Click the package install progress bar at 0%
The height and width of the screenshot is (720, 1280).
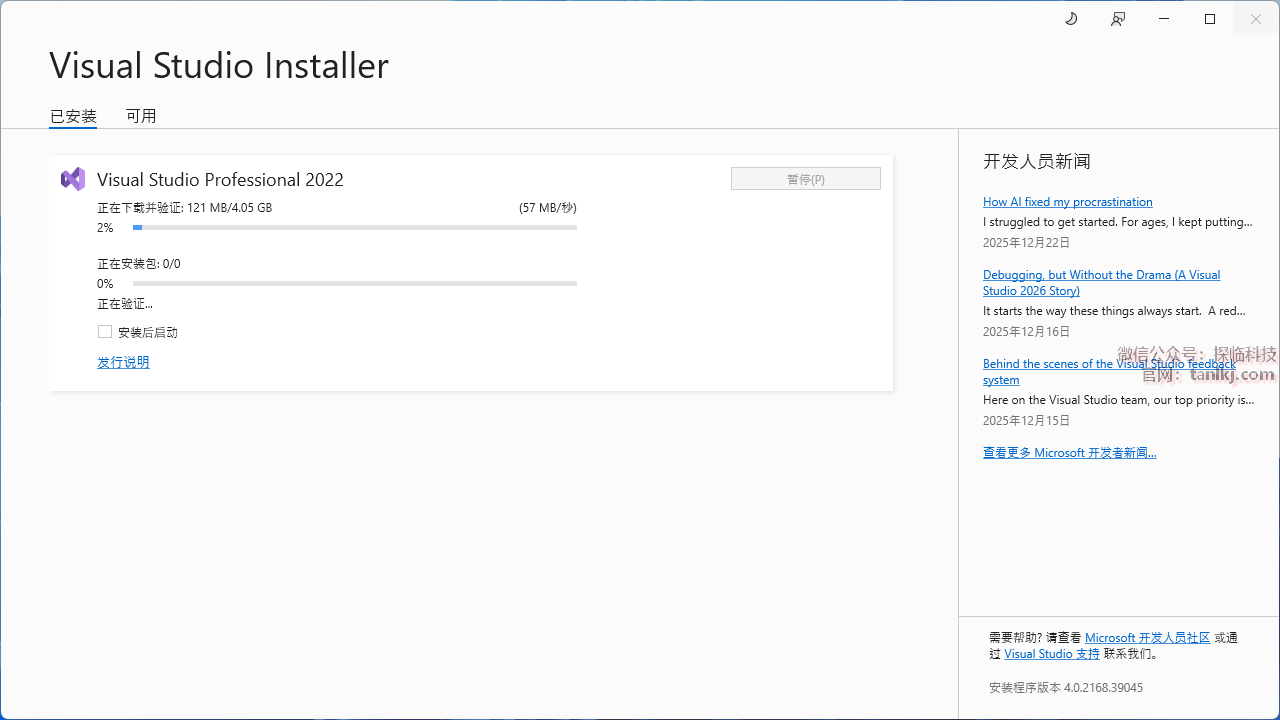coord(355,284)
